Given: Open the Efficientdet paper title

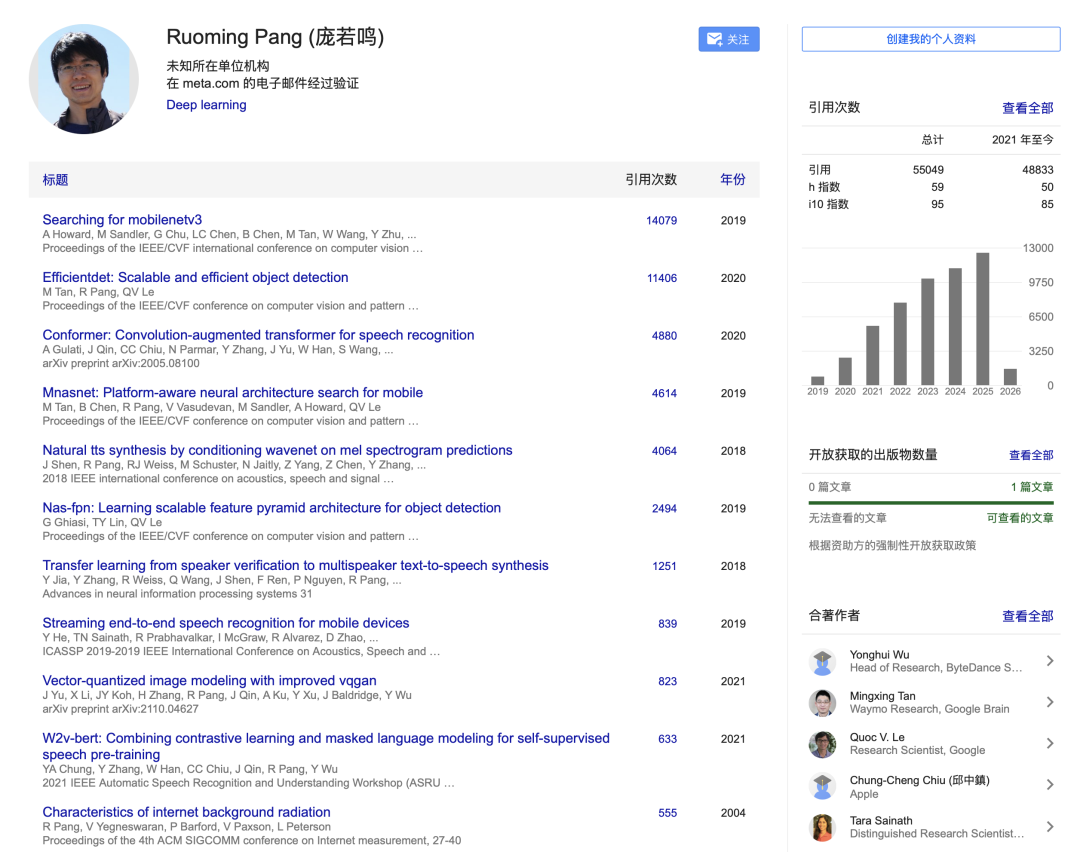Looking at the screenshot, I should pyautogui.click(x=196, y=278).
